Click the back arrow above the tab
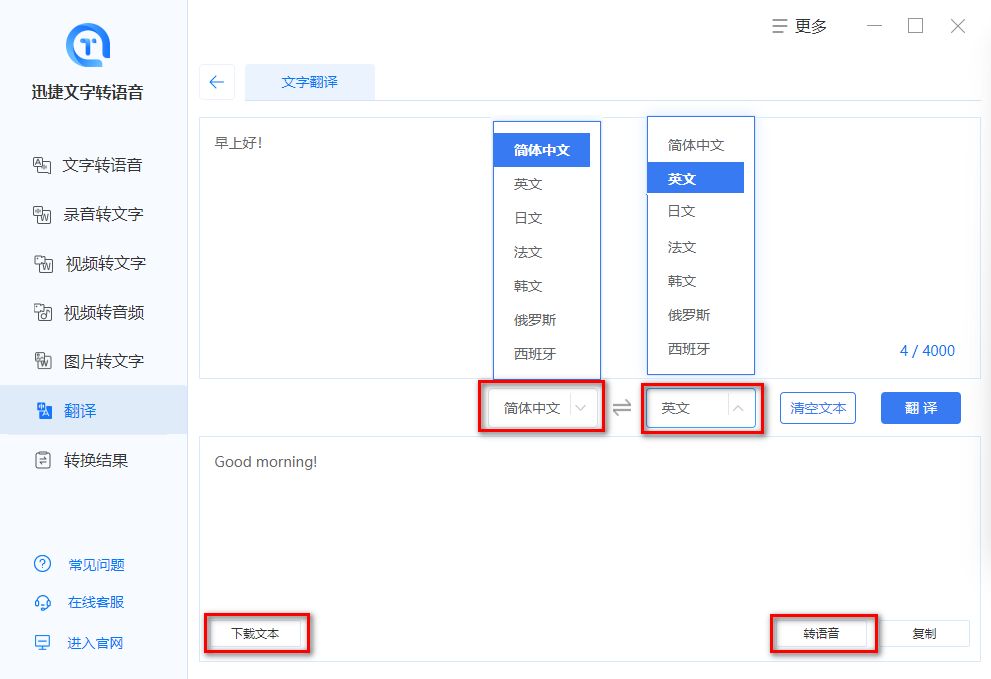The width and height of the screenshot is (991, 679). pos(217,82)
